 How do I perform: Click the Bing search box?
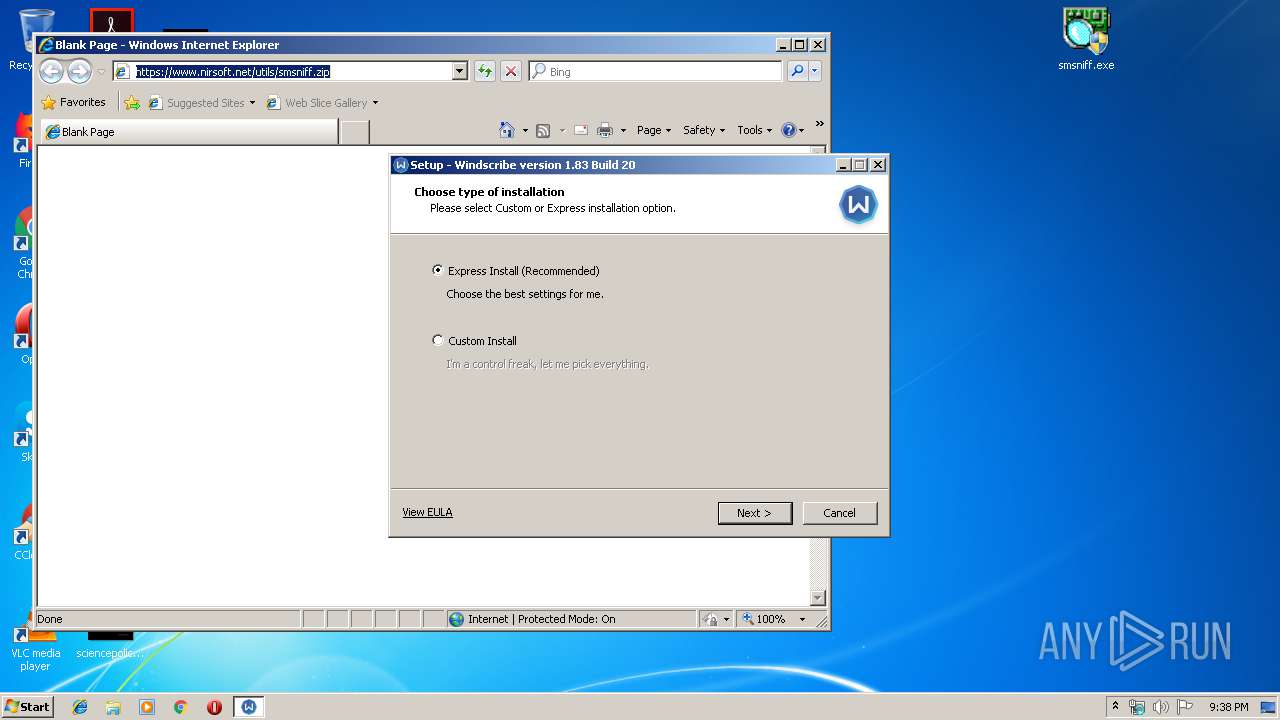[655, 71]
